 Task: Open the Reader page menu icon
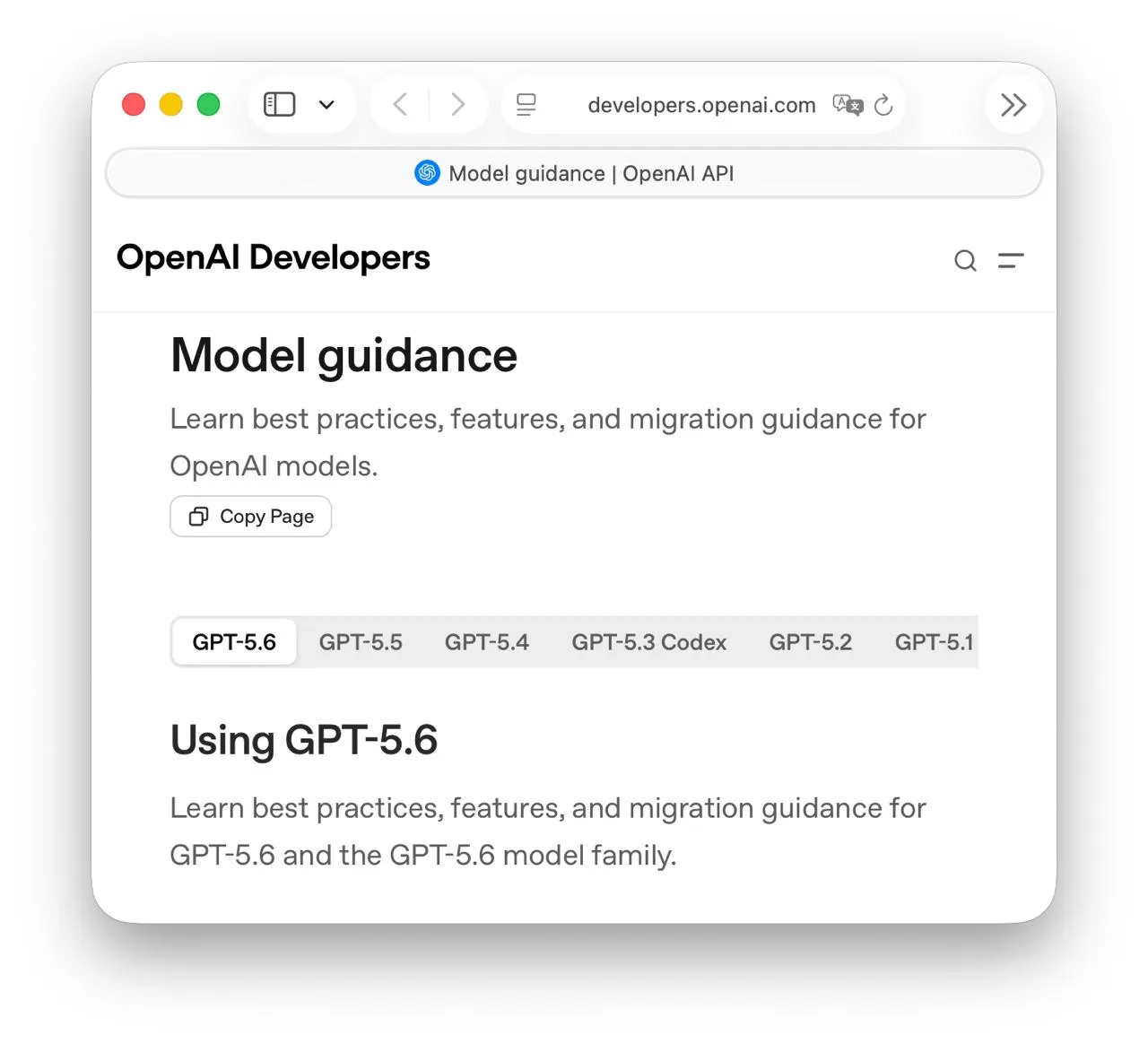[x=526, y=105]
